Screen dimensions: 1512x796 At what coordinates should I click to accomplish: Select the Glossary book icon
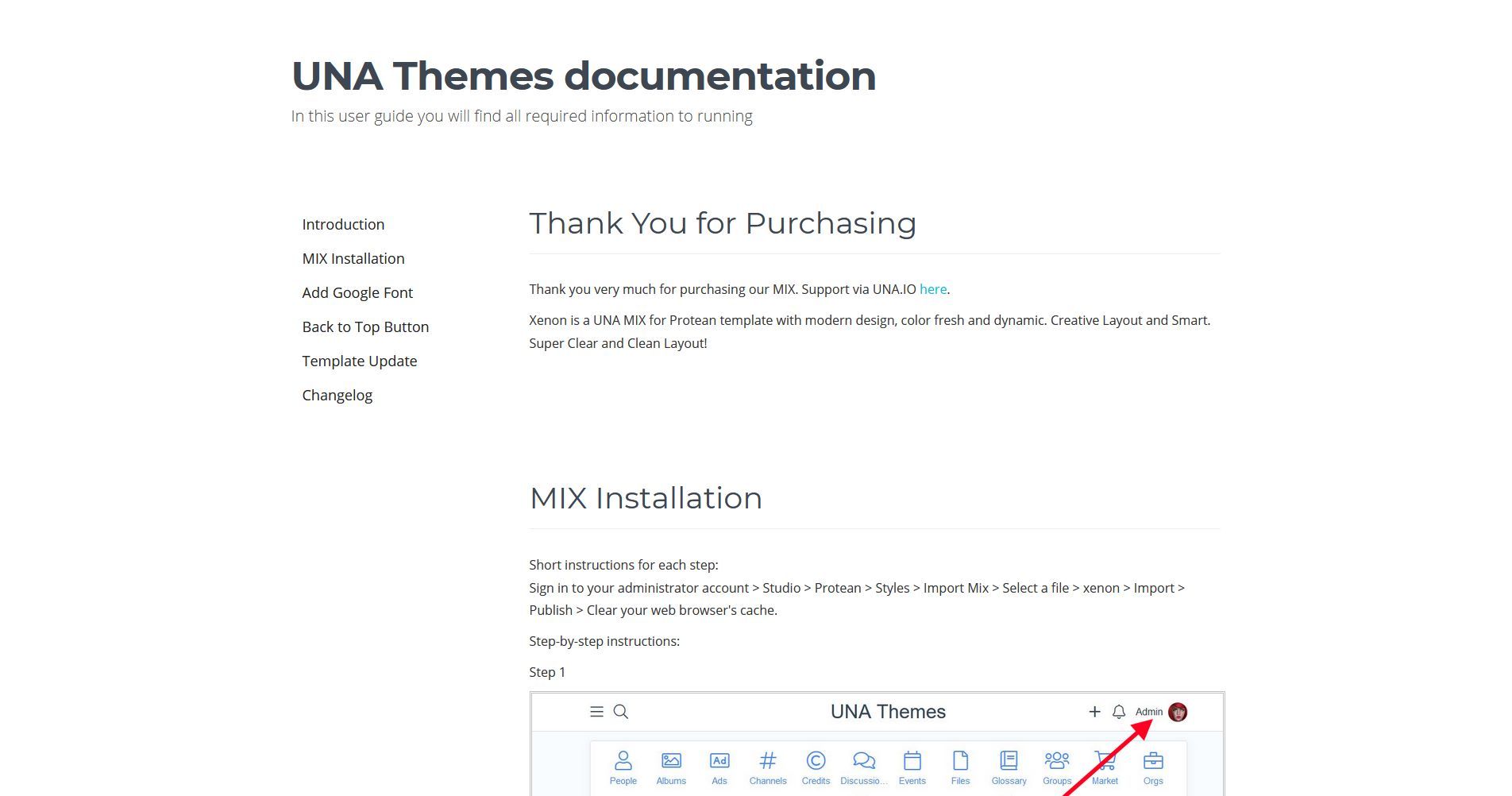click(1009, 762)
